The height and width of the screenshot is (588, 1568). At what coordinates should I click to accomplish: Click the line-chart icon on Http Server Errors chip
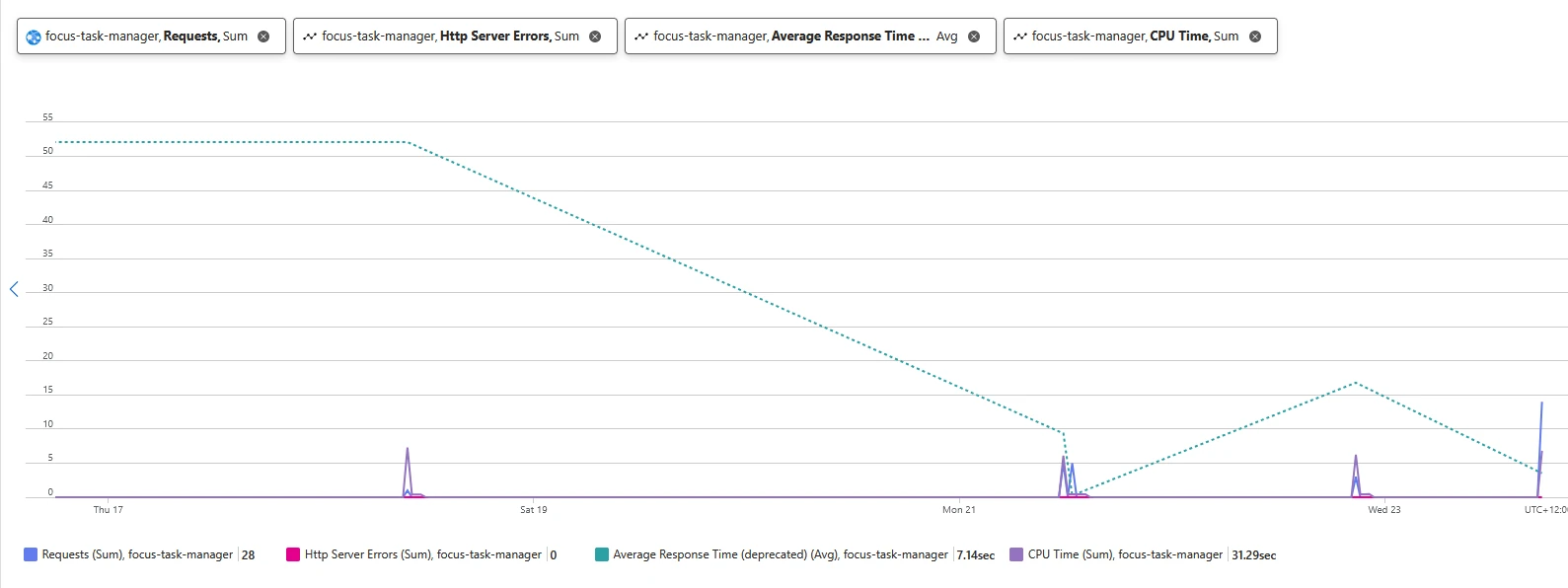(x=310, y=37)
